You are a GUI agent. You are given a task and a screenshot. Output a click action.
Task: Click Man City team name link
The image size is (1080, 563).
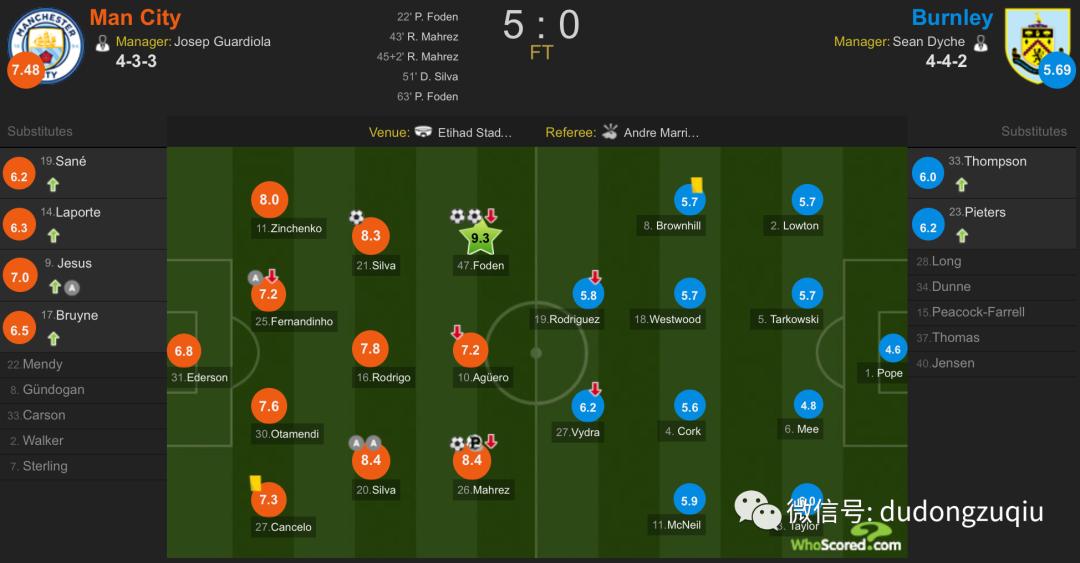[x=135, y=18]
